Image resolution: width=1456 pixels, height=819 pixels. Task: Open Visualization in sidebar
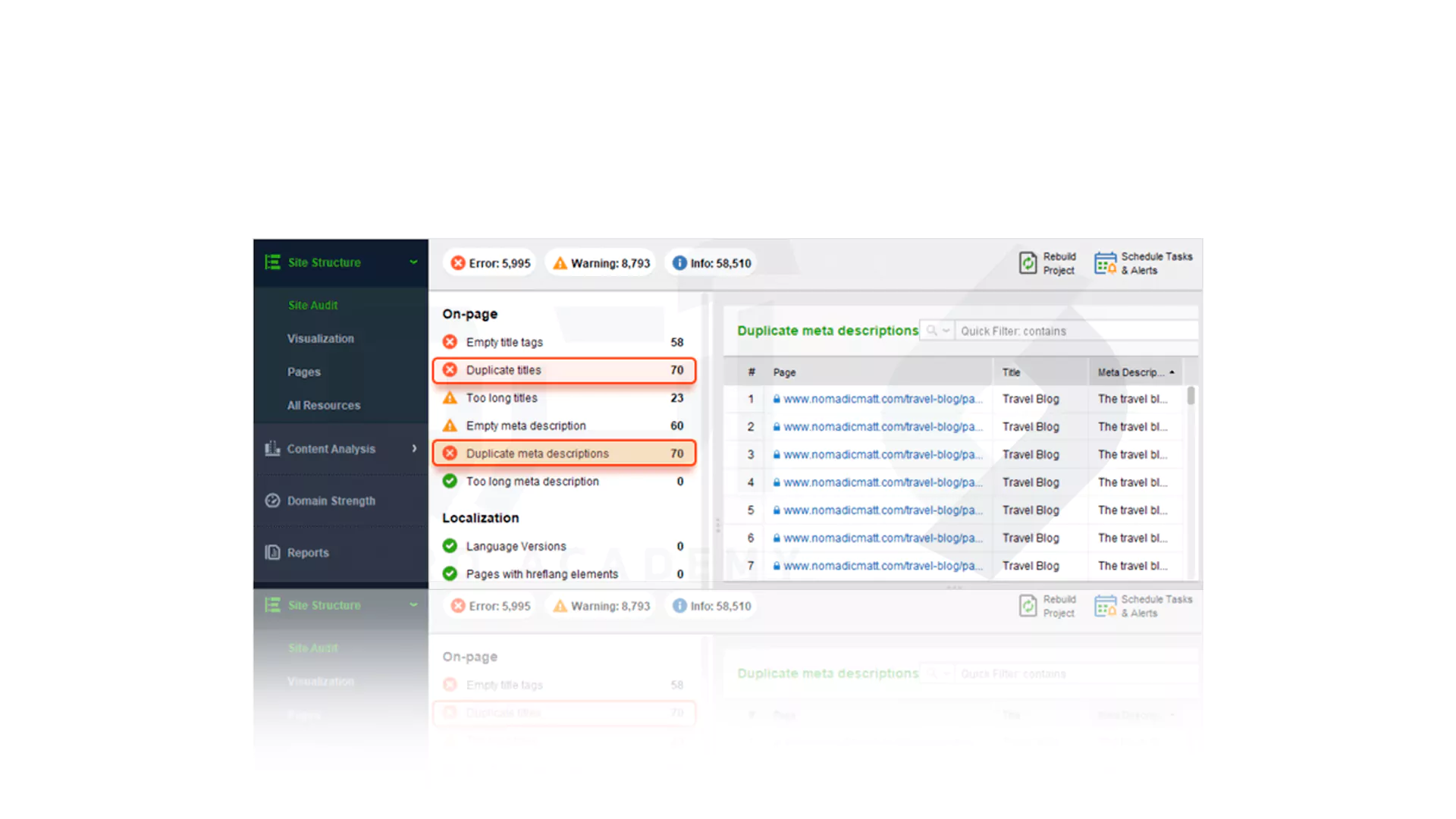point(320,338)
